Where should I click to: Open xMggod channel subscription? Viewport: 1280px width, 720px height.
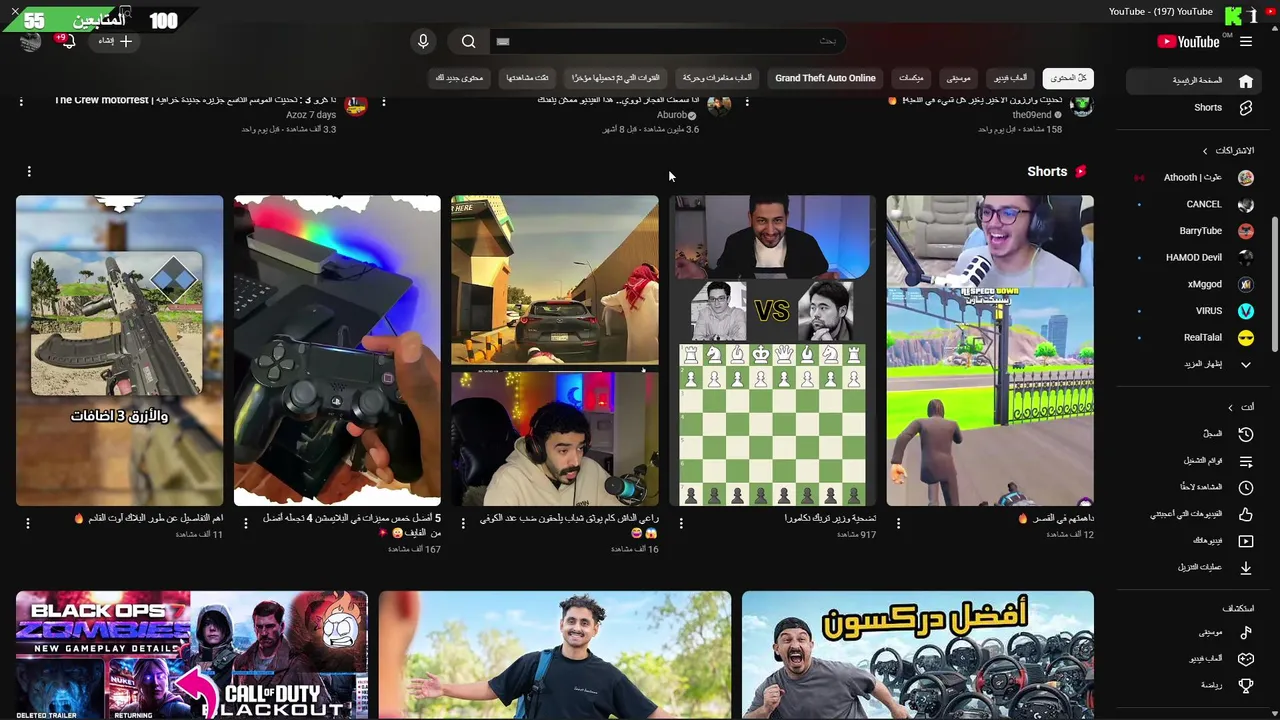pos(1195,284)
